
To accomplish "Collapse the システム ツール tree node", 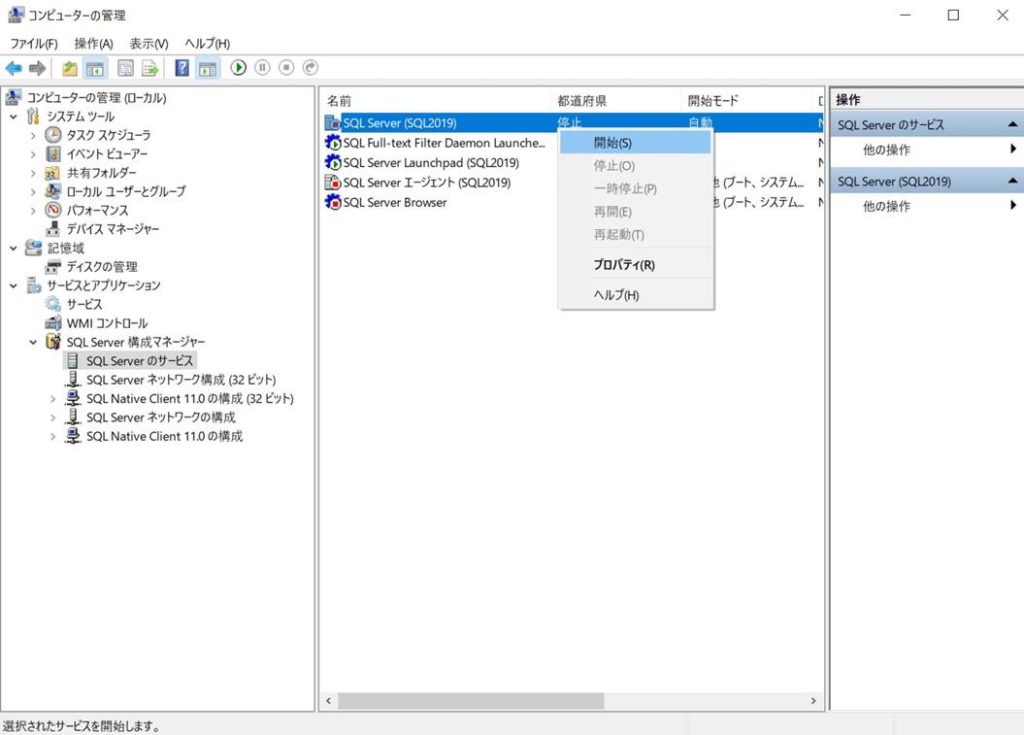I will click(14, 117).
